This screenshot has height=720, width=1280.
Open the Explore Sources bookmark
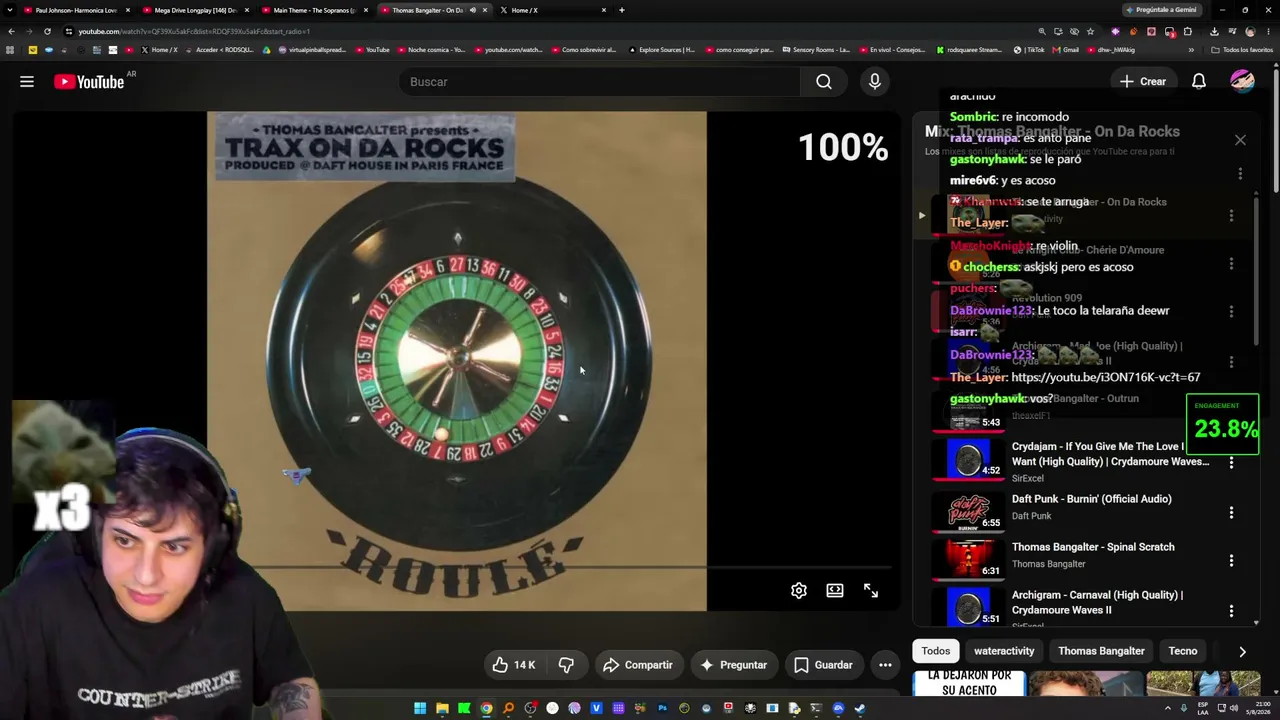[661, 49]
